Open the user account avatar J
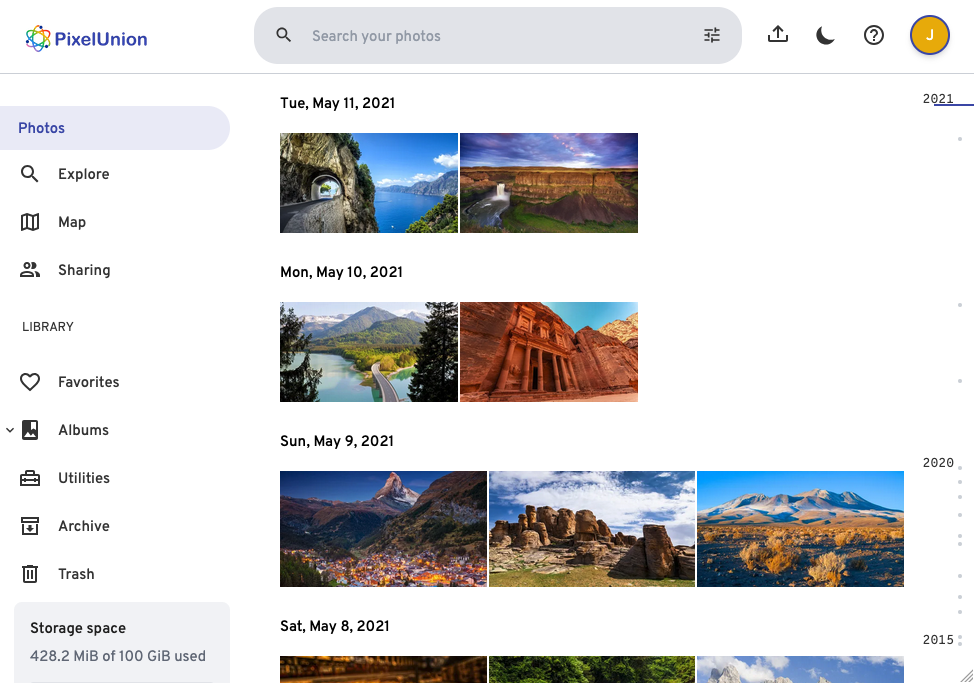Screen dimensions: 974x683 tap(929, 36)
